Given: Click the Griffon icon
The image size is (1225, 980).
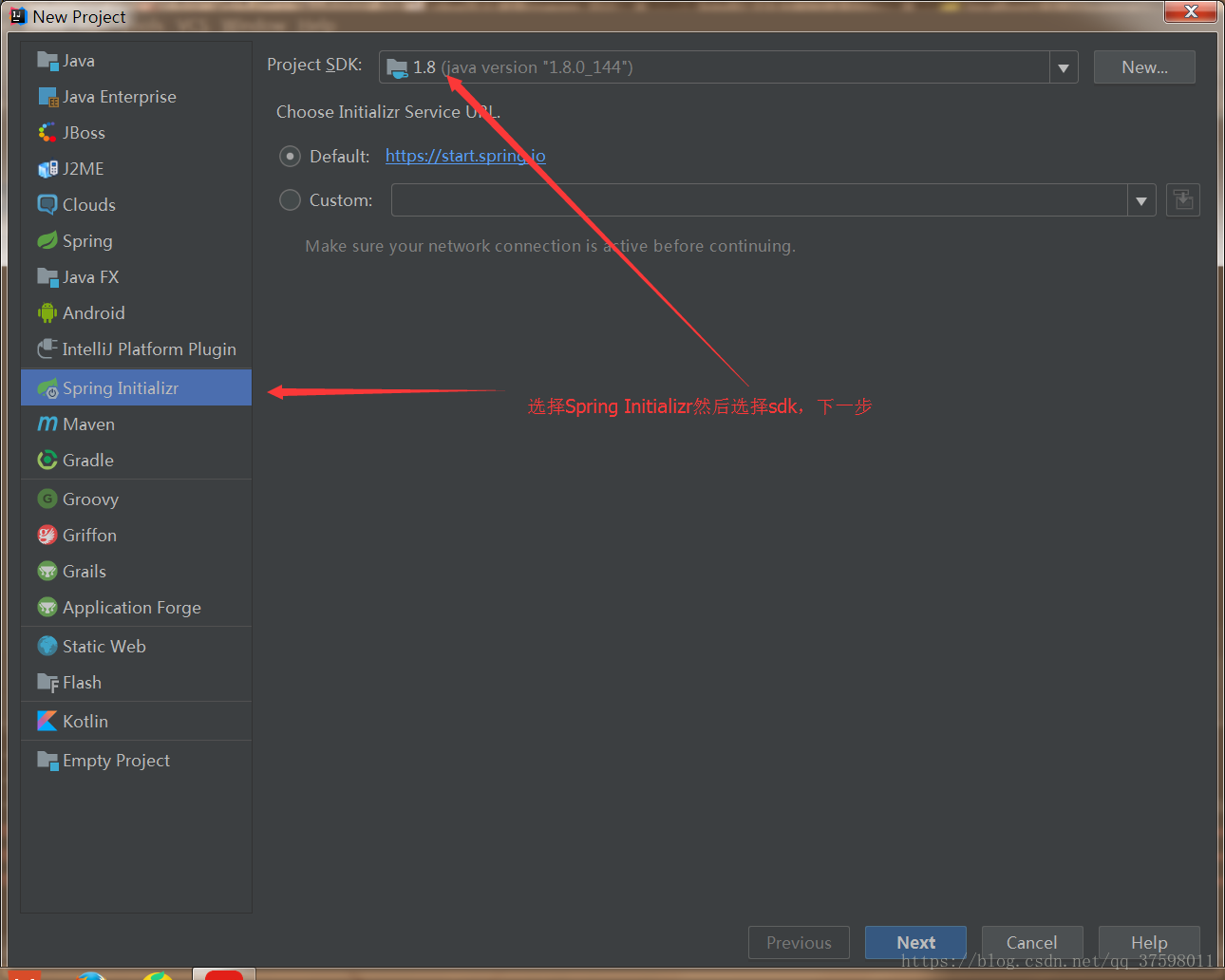Looking at the screenshot, I should pyautogui.click(x=47, y=536).
